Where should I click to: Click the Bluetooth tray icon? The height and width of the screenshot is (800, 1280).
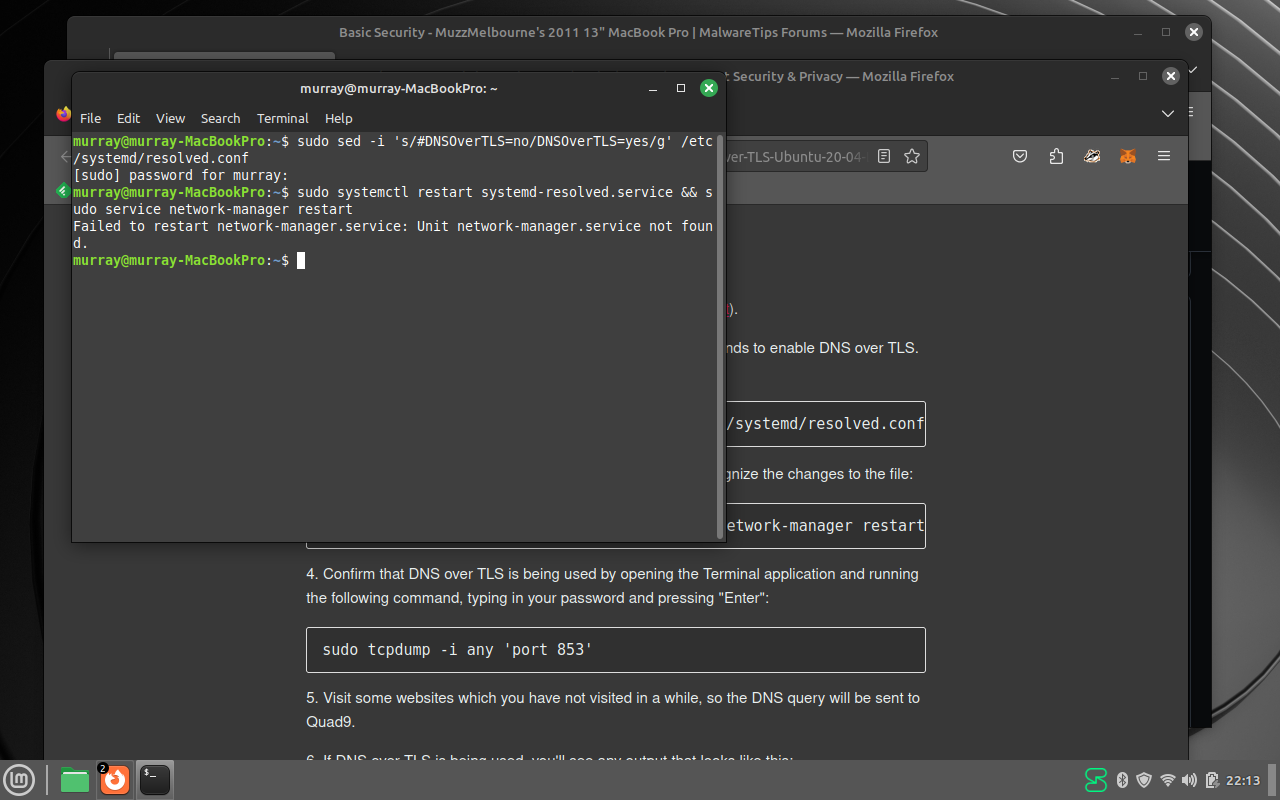point(1122,780)
